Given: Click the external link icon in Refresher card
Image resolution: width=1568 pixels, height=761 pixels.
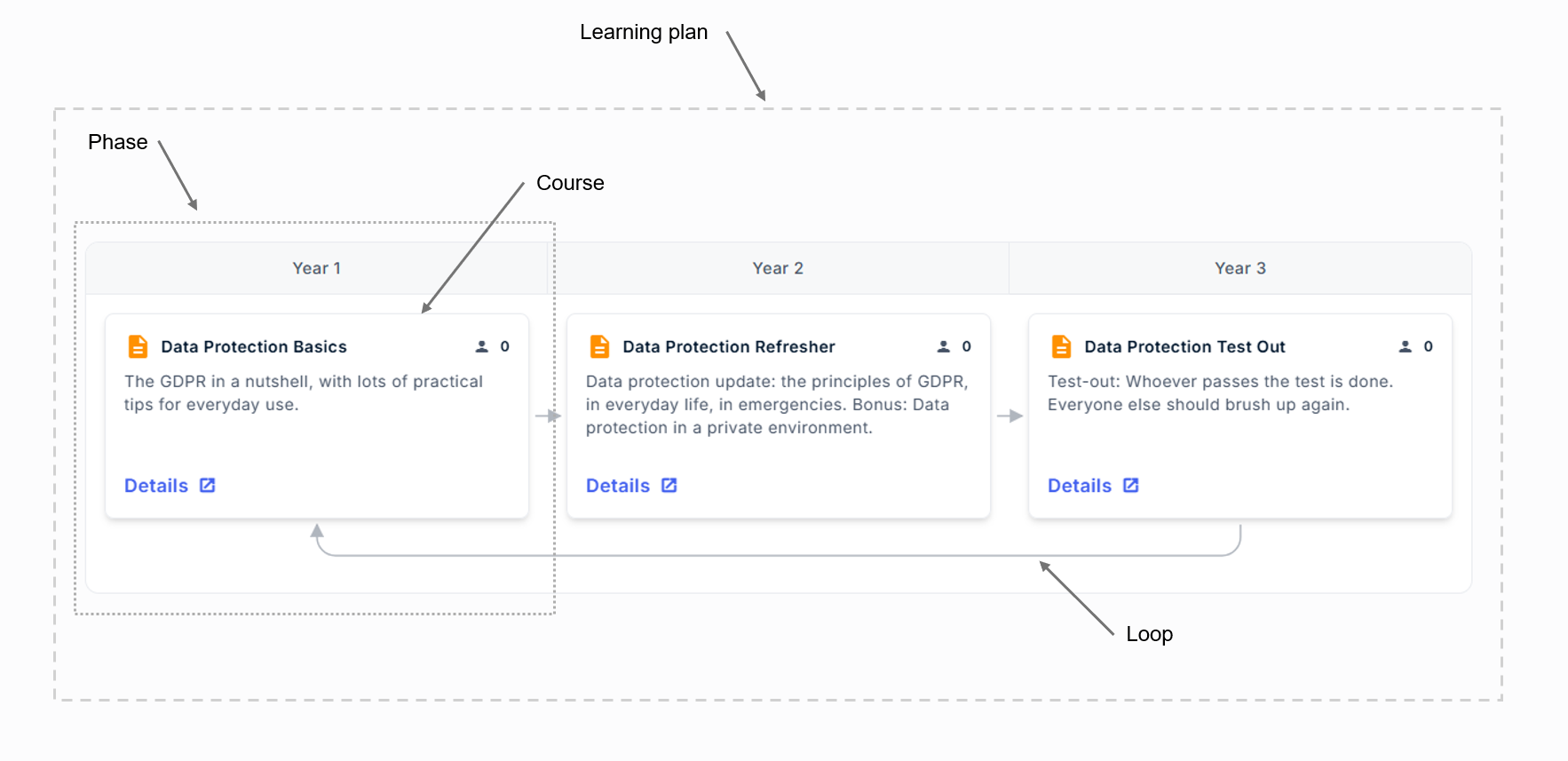Looking at the screenshot, I should [669, 485].
